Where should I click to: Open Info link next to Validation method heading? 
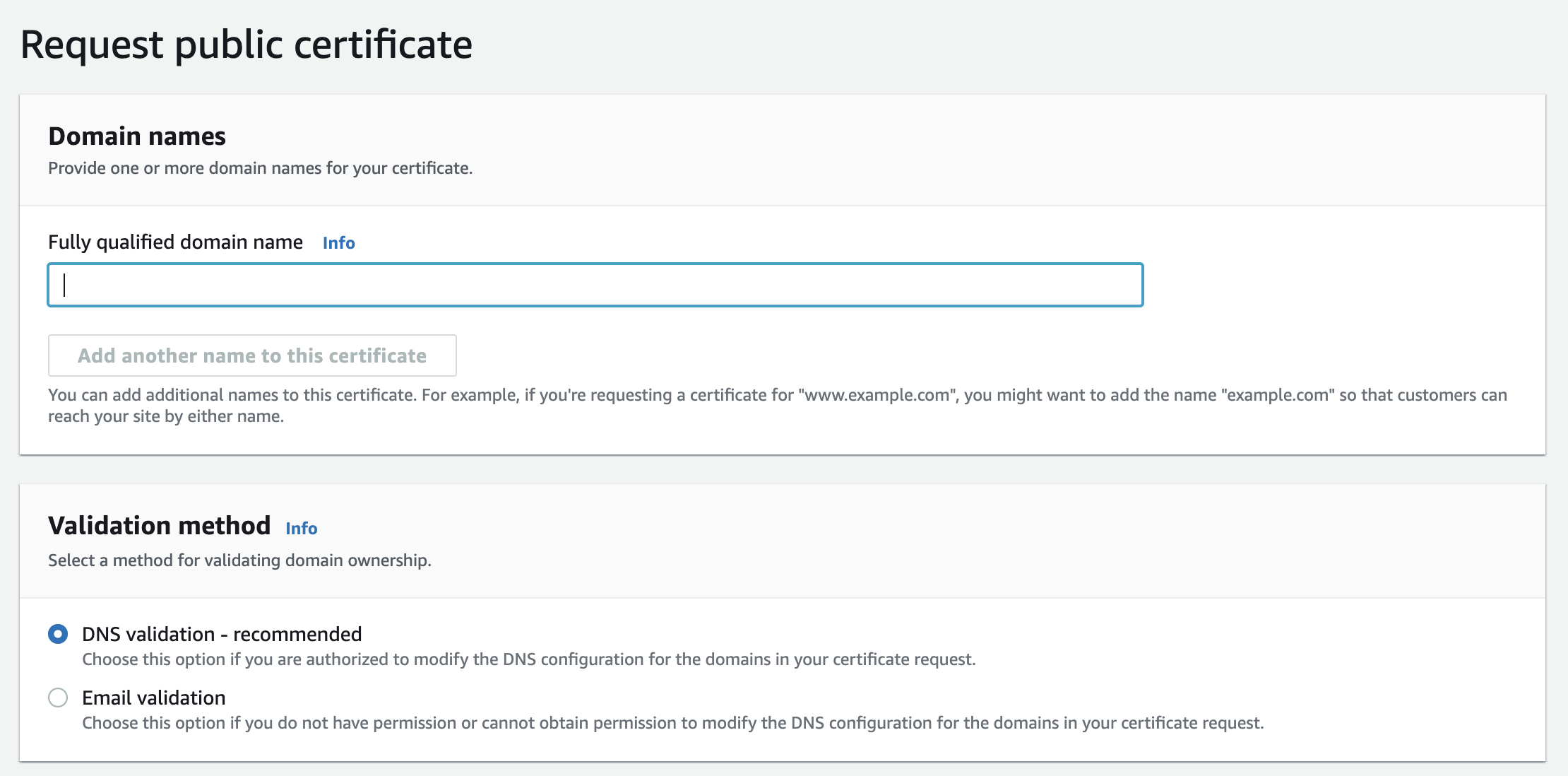point(301,529)
